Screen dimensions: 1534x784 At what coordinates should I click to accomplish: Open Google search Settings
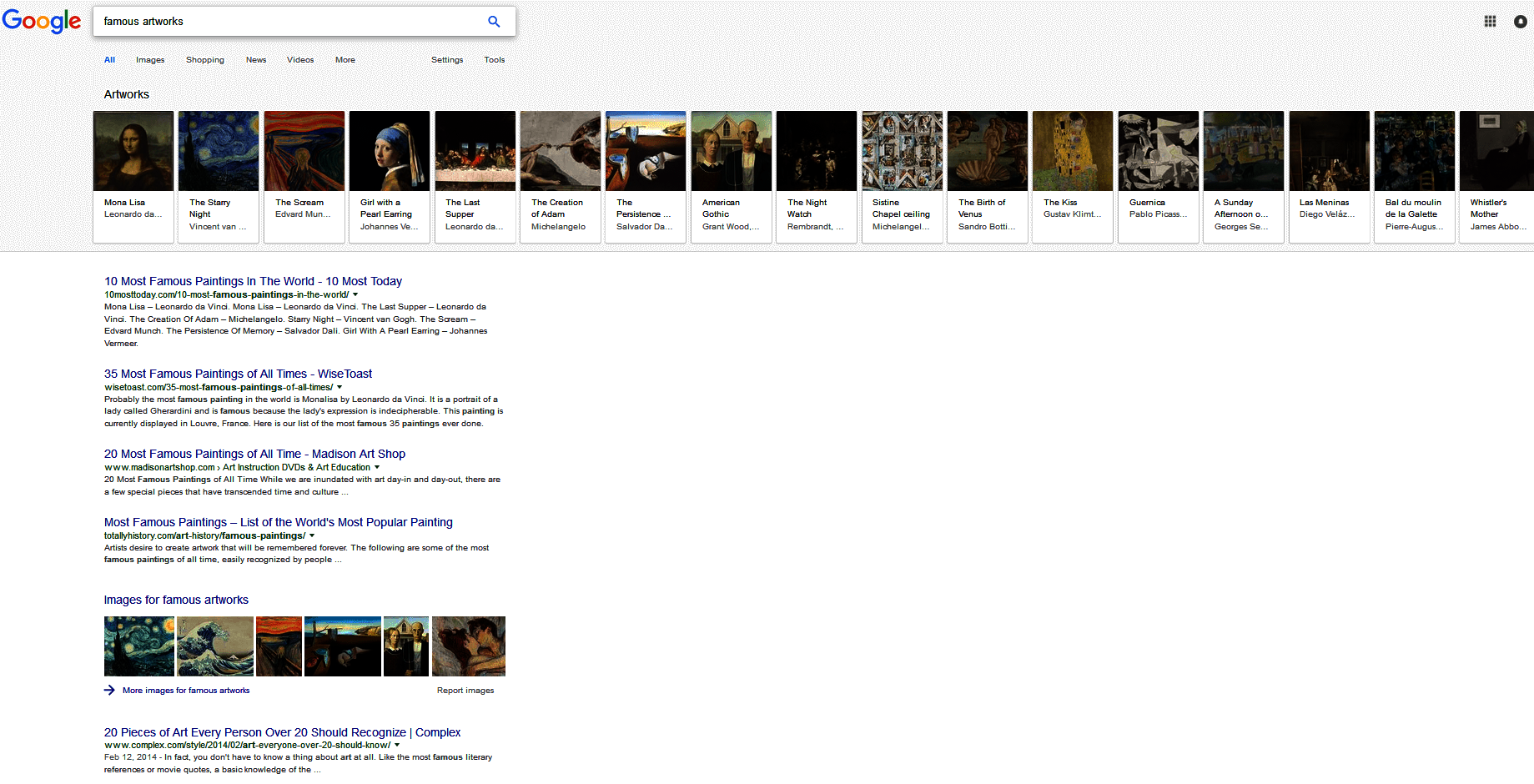(447, 59)
